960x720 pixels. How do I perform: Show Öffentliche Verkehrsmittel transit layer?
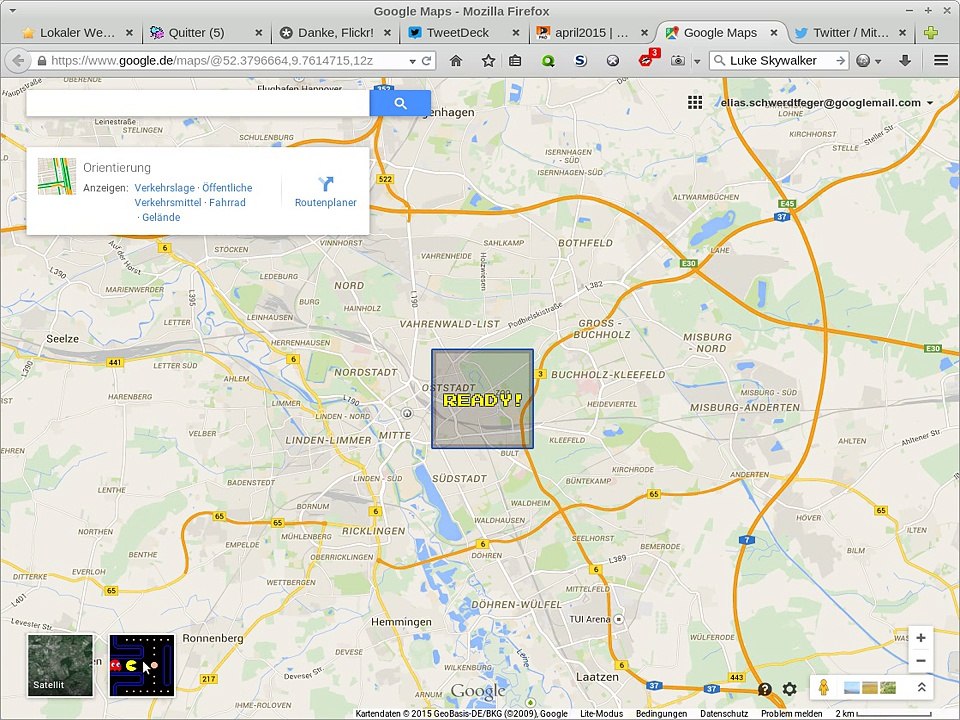pos(193,195)
